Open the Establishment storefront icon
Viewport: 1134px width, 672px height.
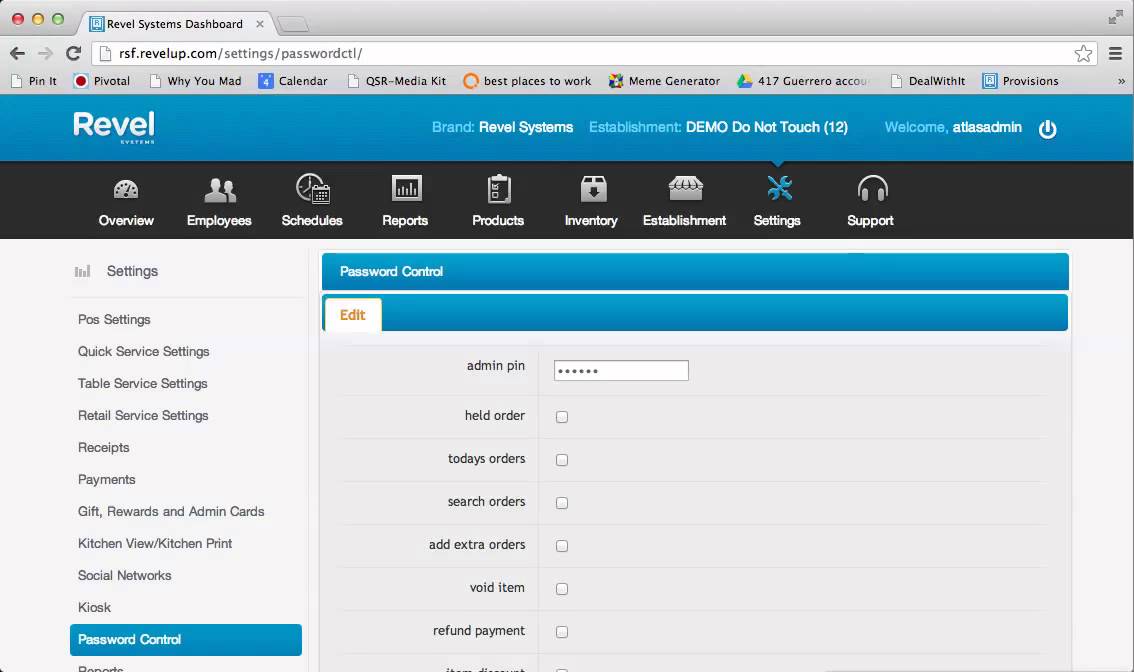685,188
